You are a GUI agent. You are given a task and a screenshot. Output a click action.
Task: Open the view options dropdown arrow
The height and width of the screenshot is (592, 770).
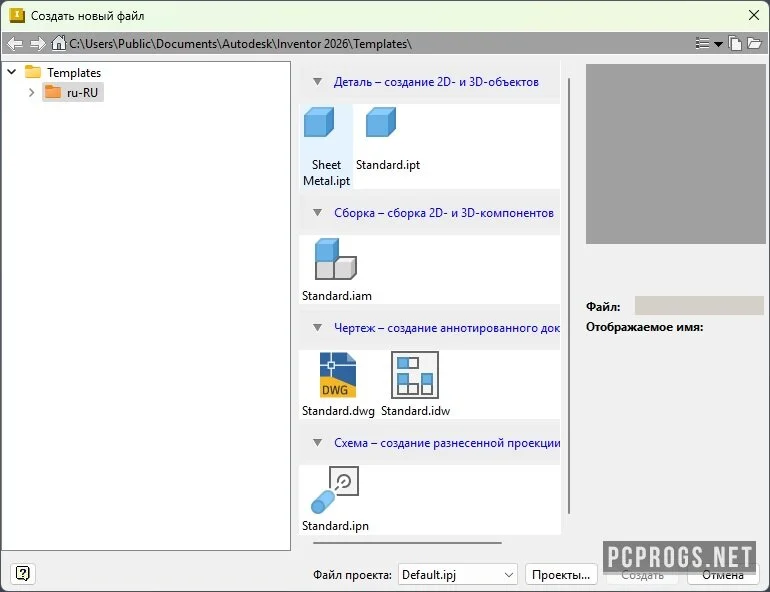(718, 44)
